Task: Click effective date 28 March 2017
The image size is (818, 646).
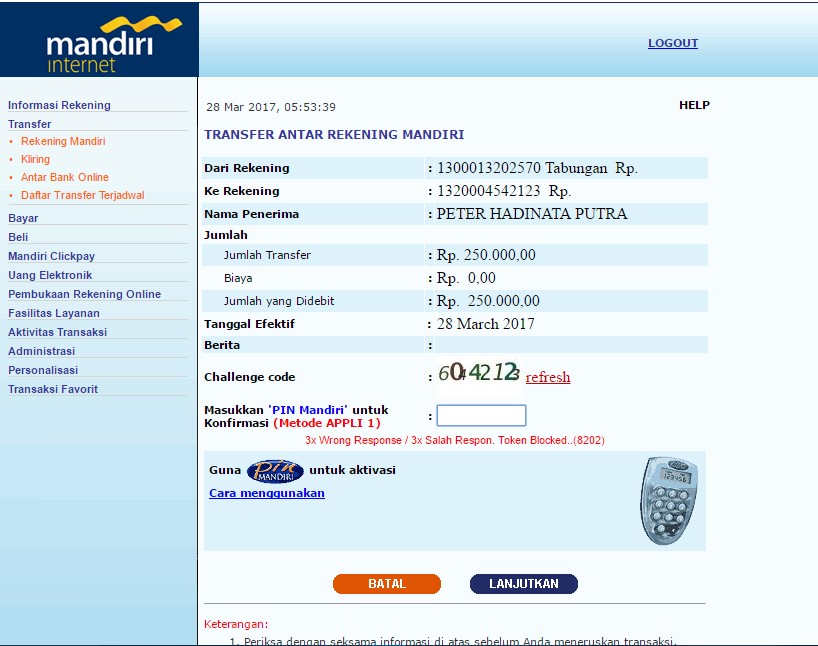Action: point(486,324)
